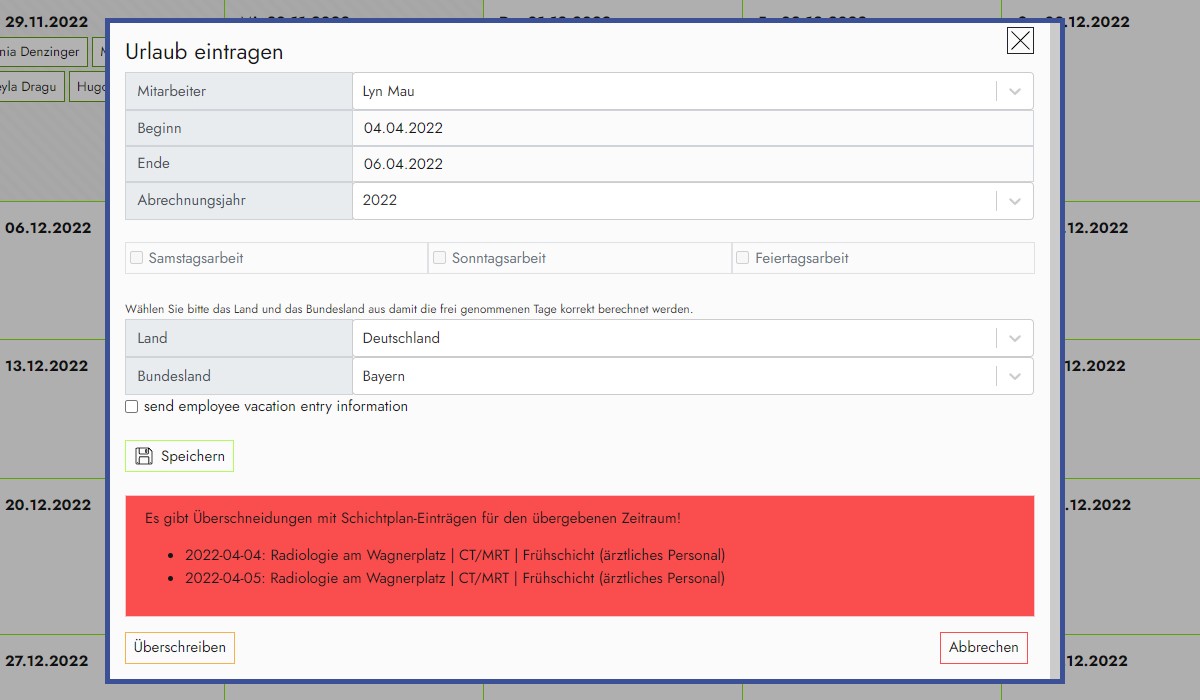Expand the Abrechnungsjahr dropdown
The width and height of the screenshot is (1200, 700).
[x=1014, y=201]
